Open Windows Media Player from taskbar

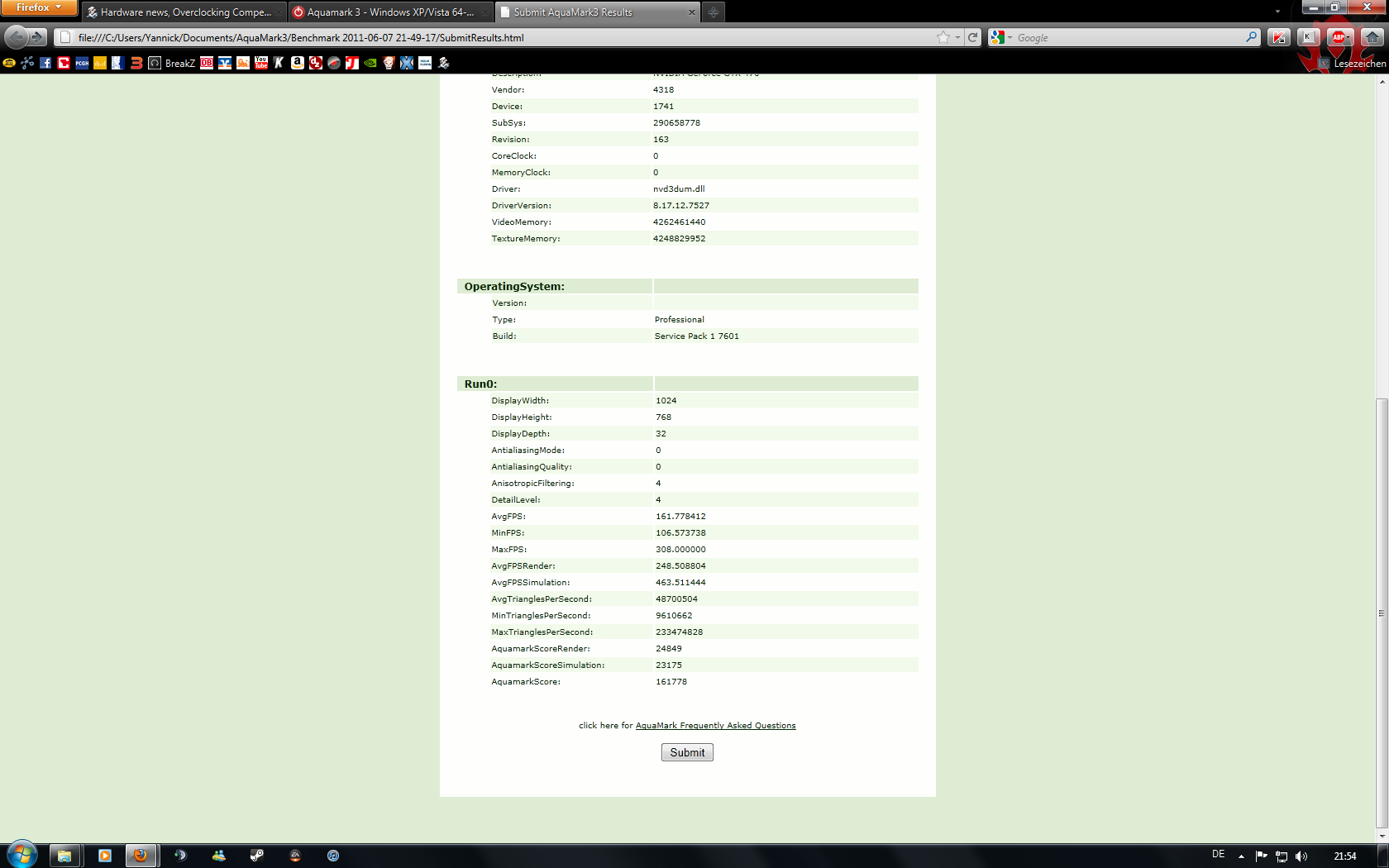[x=105, y=856]
